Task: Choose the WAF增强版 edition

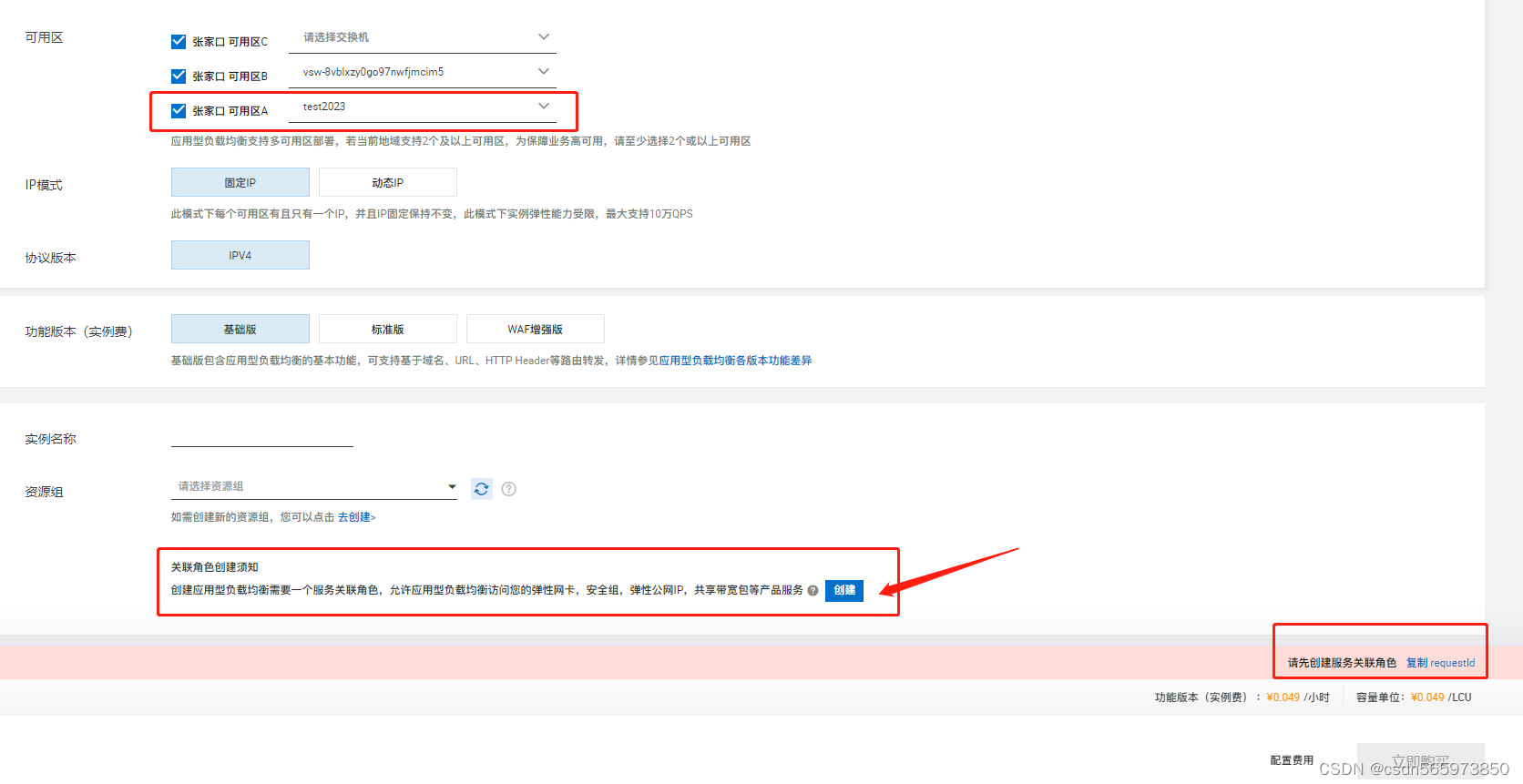Action: click(x=536, y=329)
